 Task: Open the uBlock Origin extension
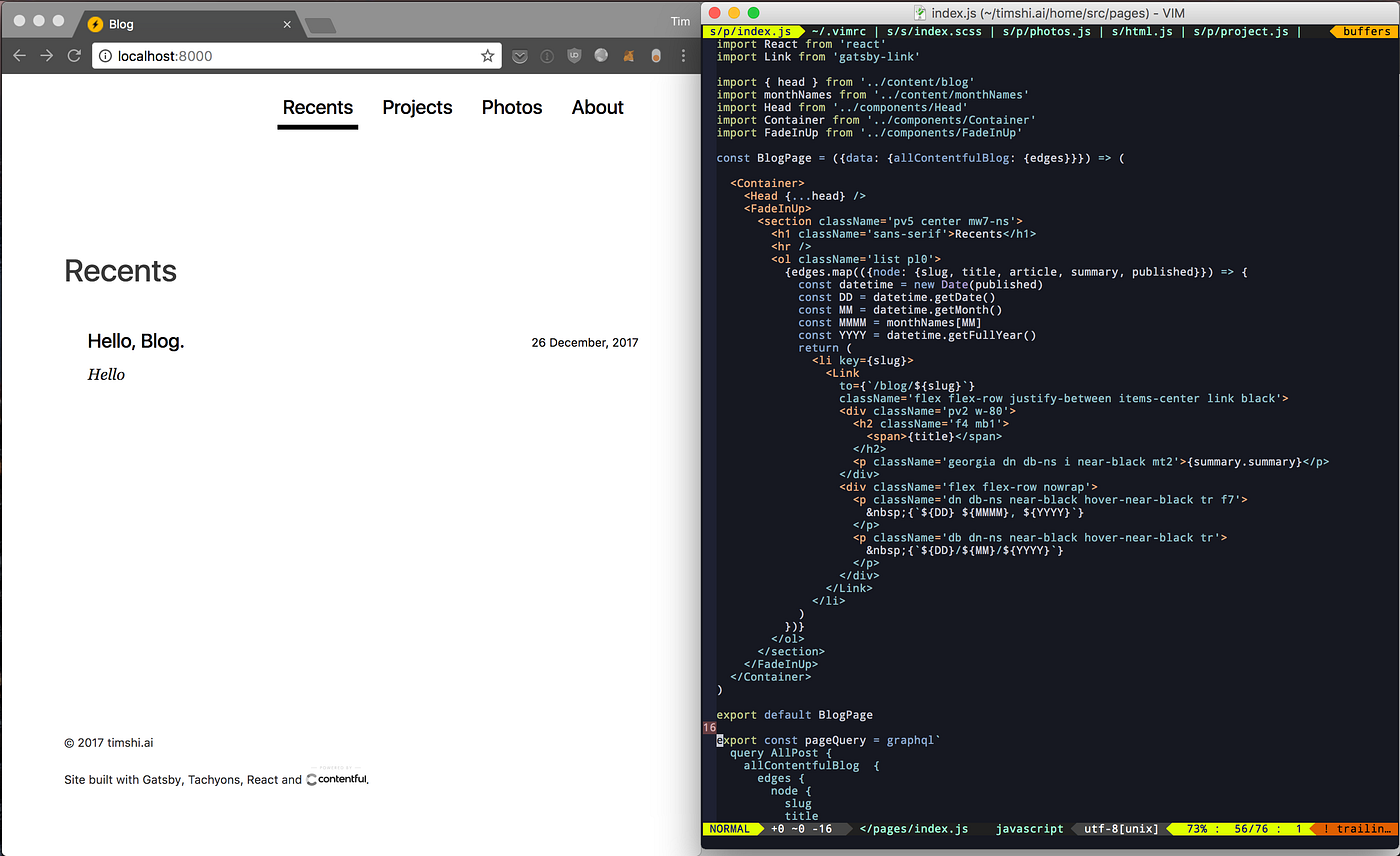(575, 56)
